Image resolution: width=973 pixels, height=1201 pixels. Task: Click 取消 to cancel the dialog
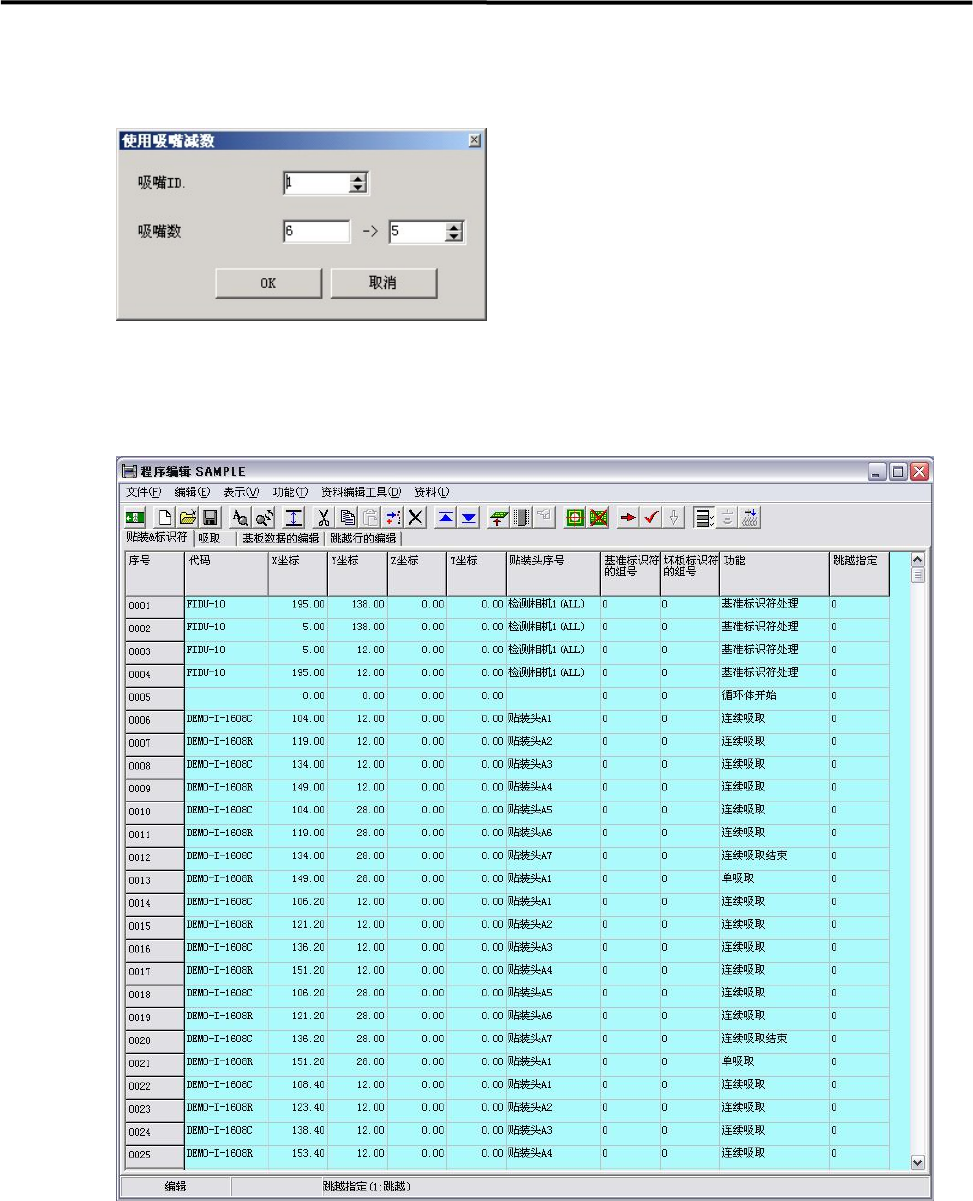click(x=384, y=283)
